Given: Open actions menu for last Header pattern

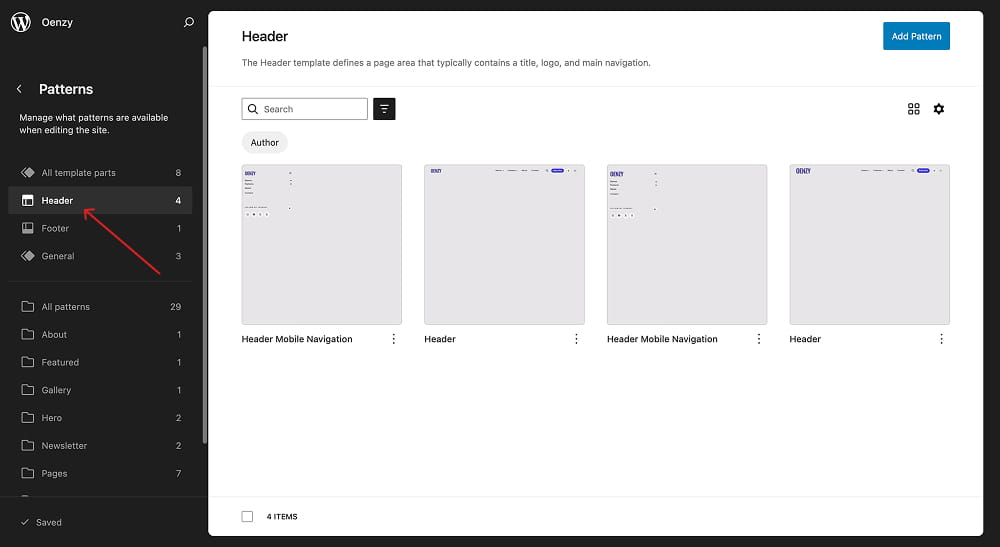Looking at the screenshot, I should [941, 339].
